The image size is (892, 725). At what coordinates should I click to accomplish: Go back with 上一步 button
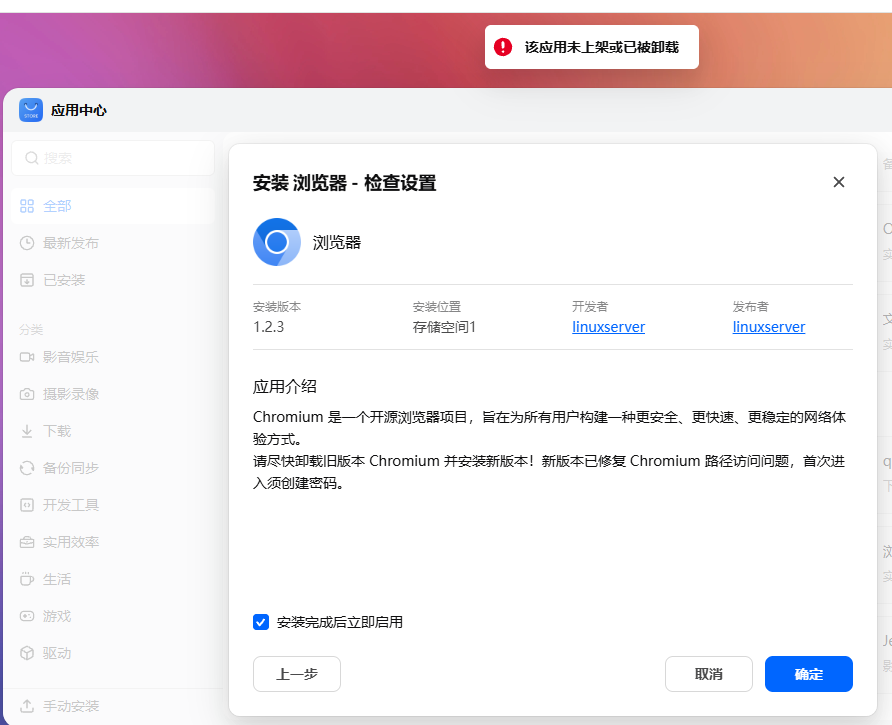click(297, 674)
